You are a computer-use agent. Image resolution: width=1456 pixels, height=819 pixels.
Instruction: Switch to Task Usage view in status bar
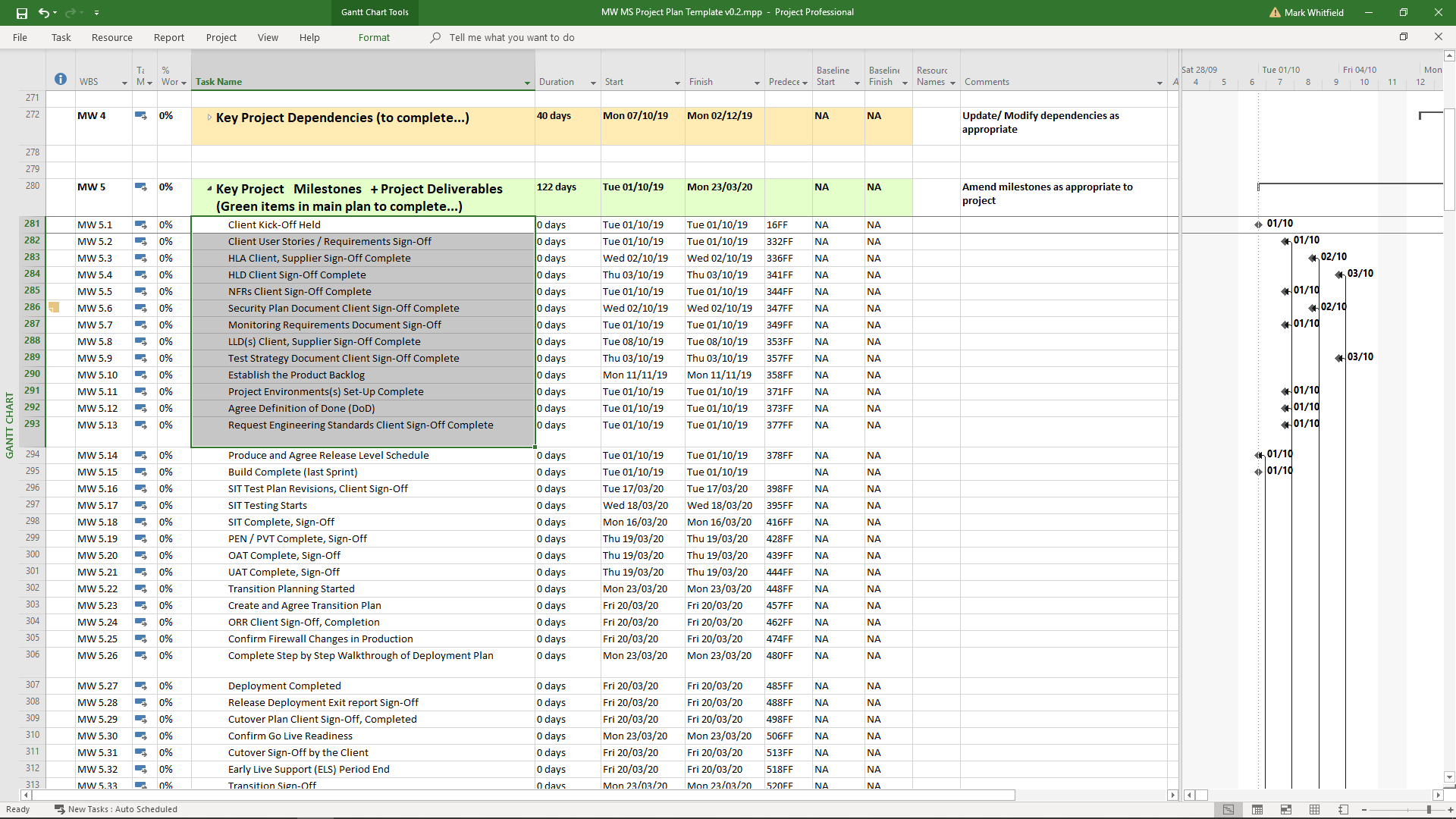[1257, 810]
